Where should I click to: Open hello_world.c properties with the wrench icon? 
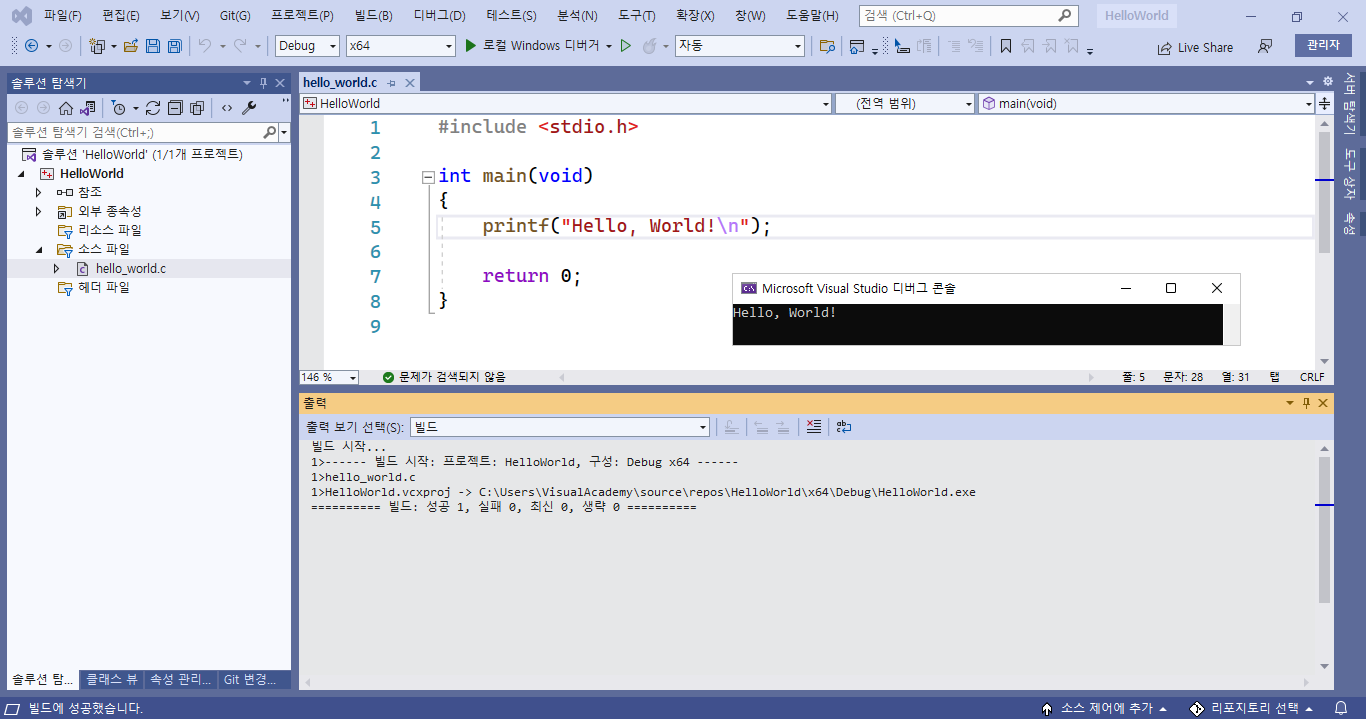248,108
